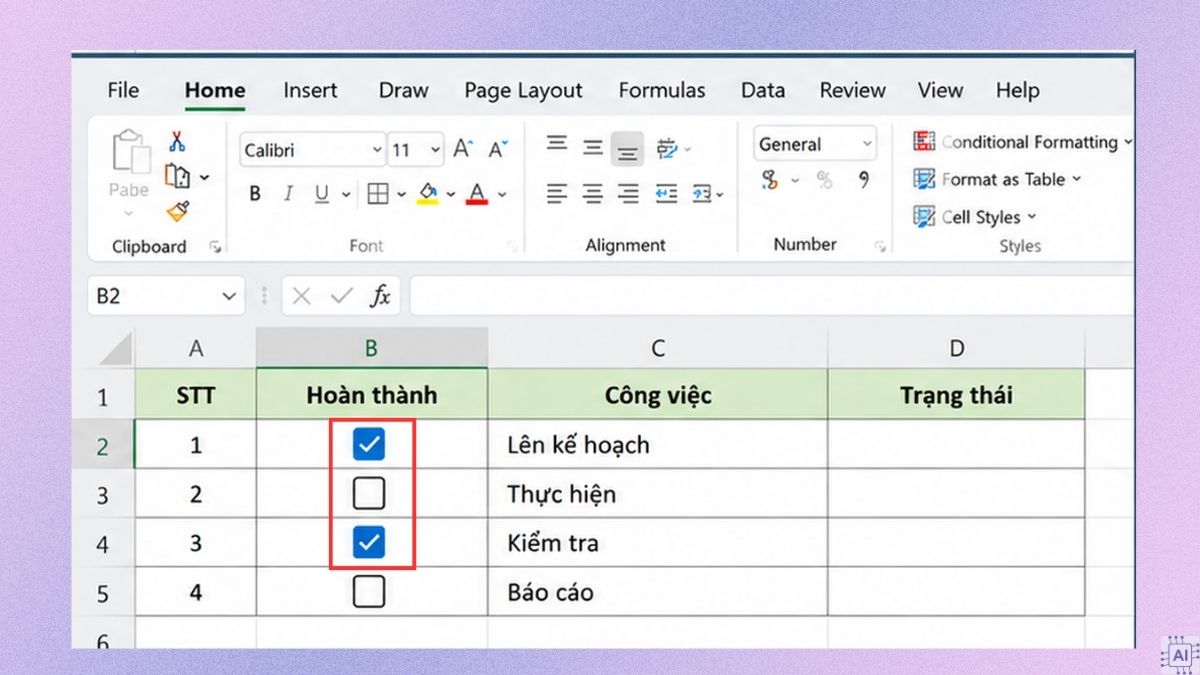
Task: Uncheck the Kiểm tra checkbox
Action: click(x=369, y=543)
